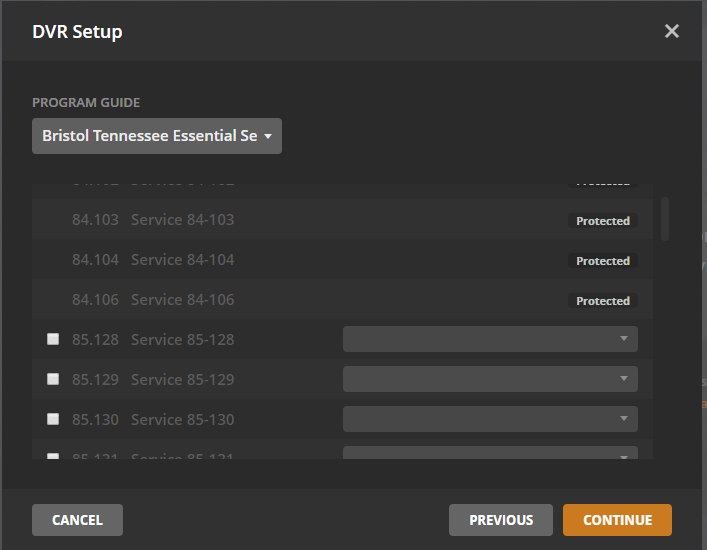Check the box for channel 85.130

click(x=53, y=419)
